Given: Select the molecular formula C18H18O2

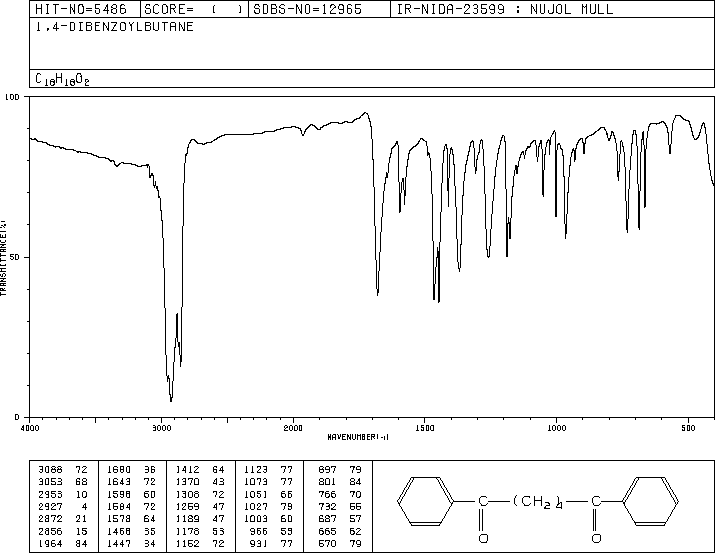Looking at the screenshot, I should 62,79.
